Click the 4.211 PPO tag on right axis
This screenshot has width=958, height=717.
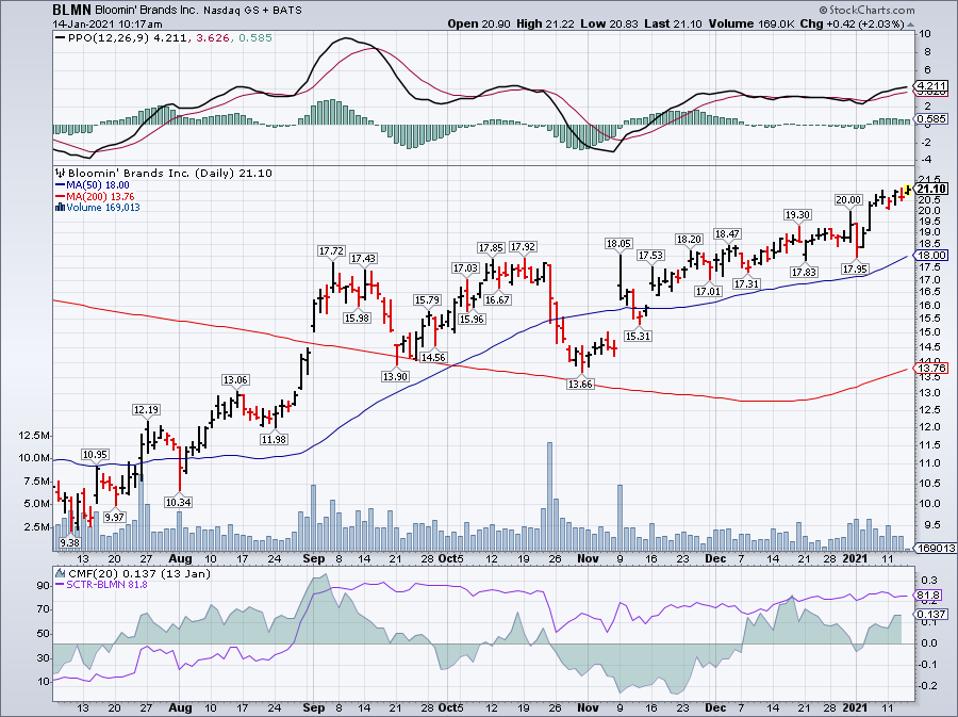[x=932, y=86]
